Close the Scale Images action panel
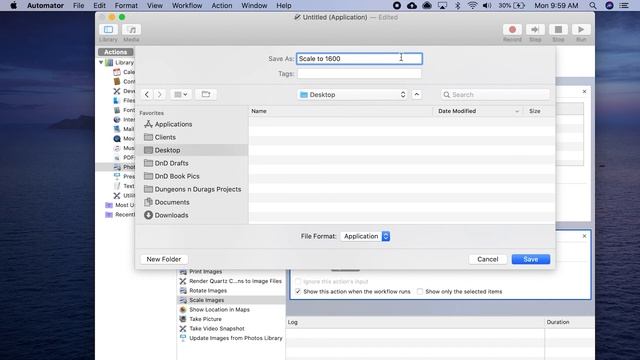 click(584, 236)
